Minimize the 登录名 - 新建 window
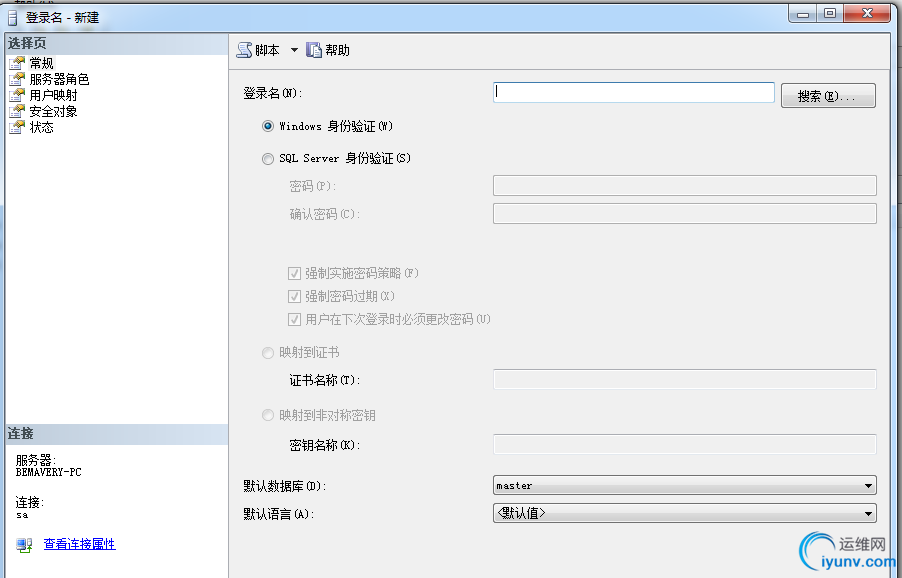 803,14
